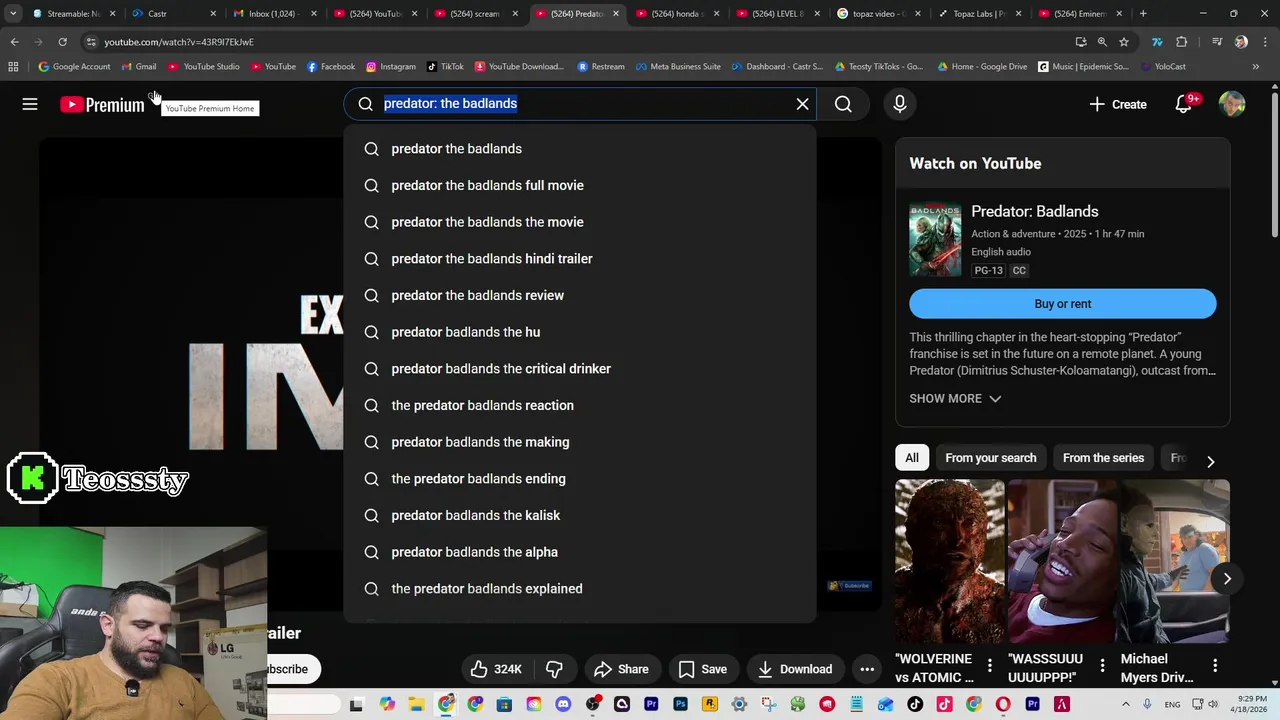Click the browser address bar URL

pyautogui.click(x=178, y=42)
